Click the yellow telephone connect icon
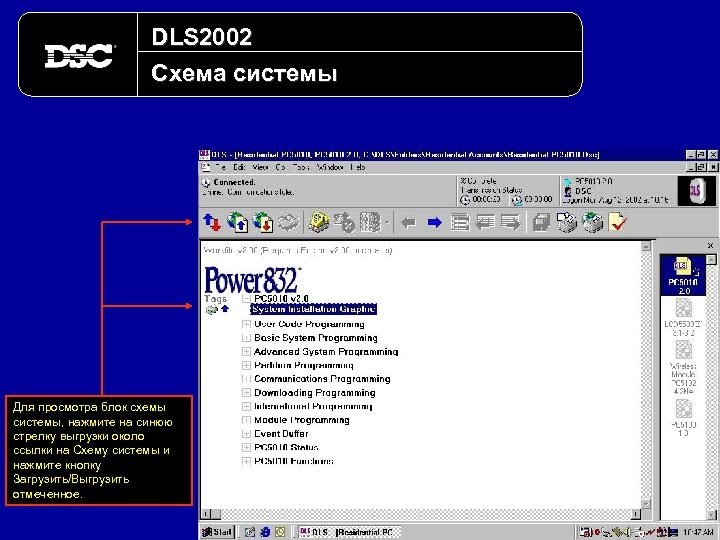The width and height of the screenshot is (720, 540). (319, 222)
